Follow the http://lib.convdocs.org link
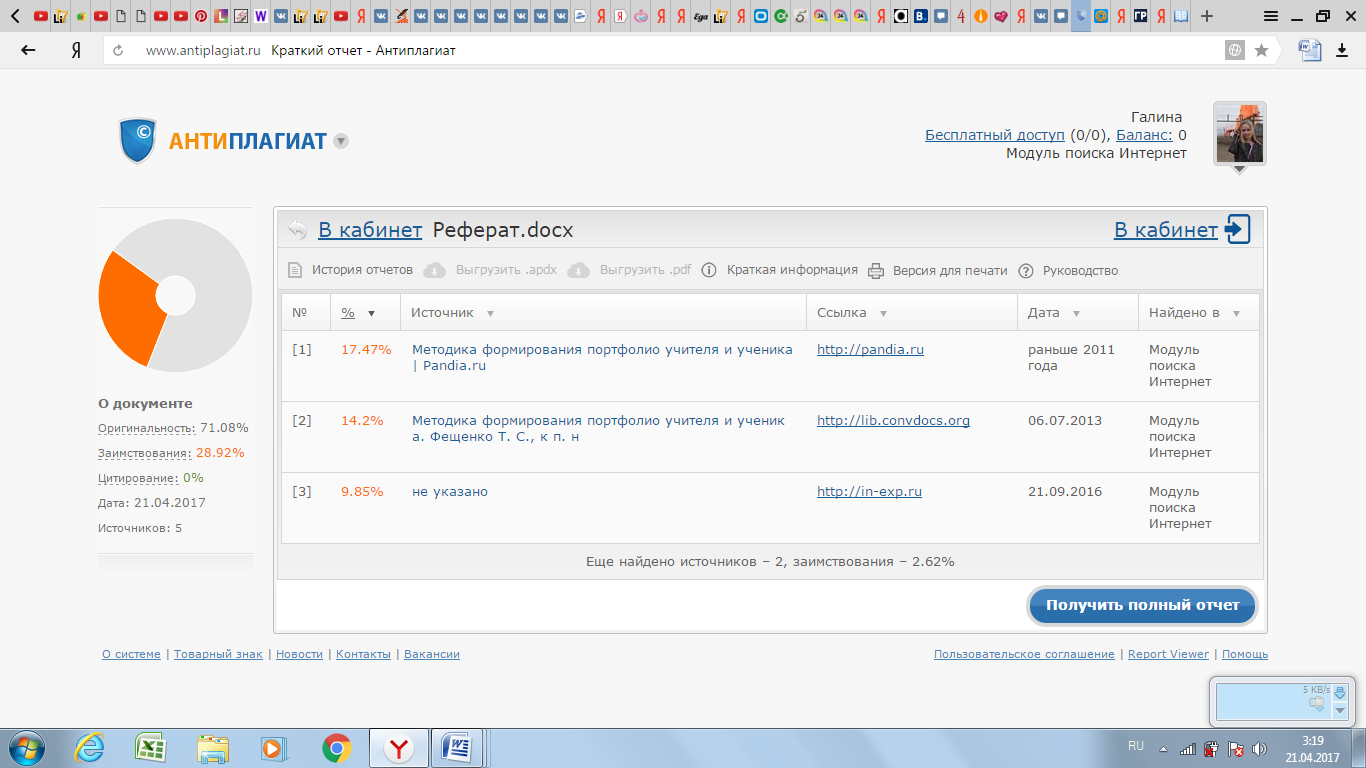The image size is (1366, 768). tap(892, 421)
